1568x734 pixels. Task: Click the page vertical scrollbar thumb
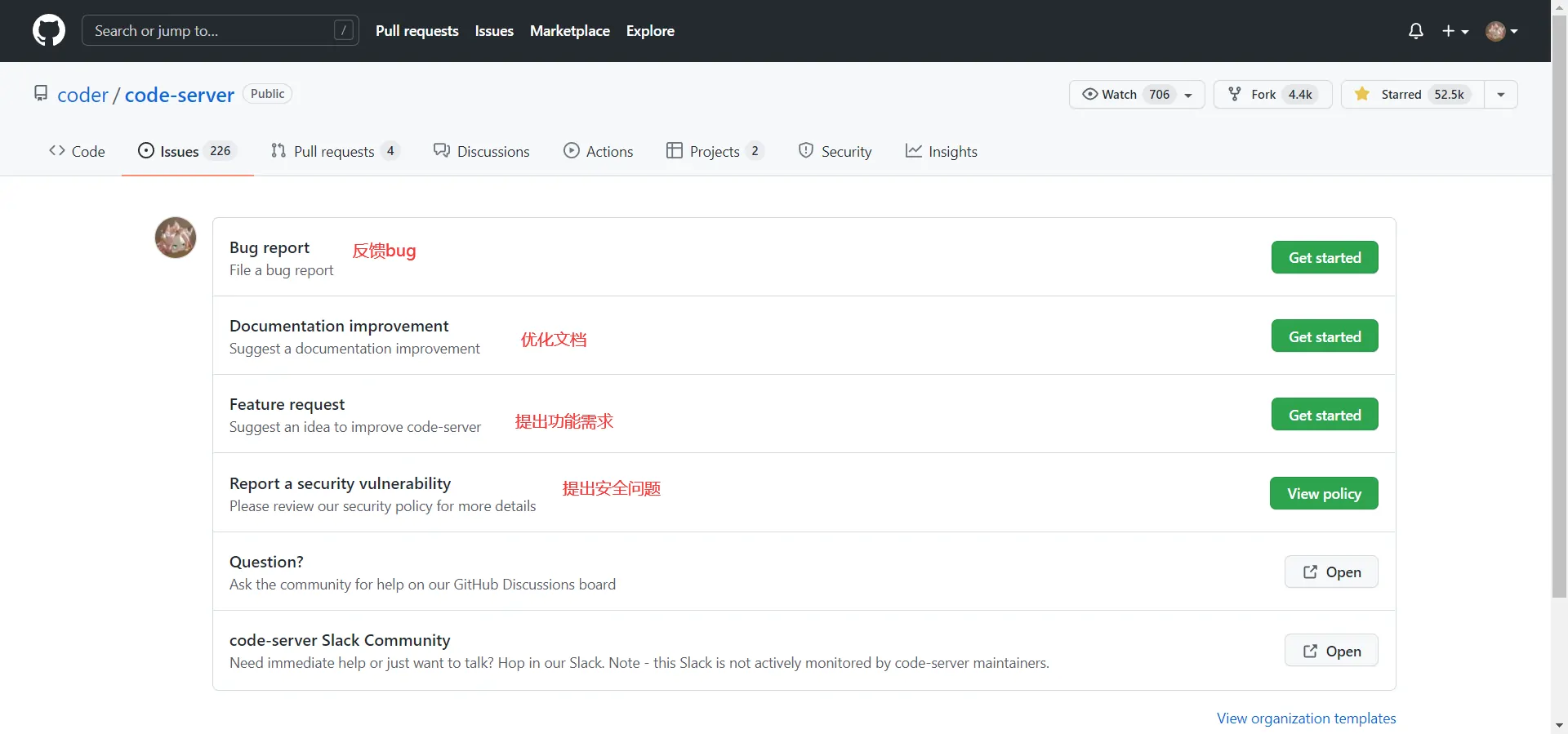point(1560,306)
